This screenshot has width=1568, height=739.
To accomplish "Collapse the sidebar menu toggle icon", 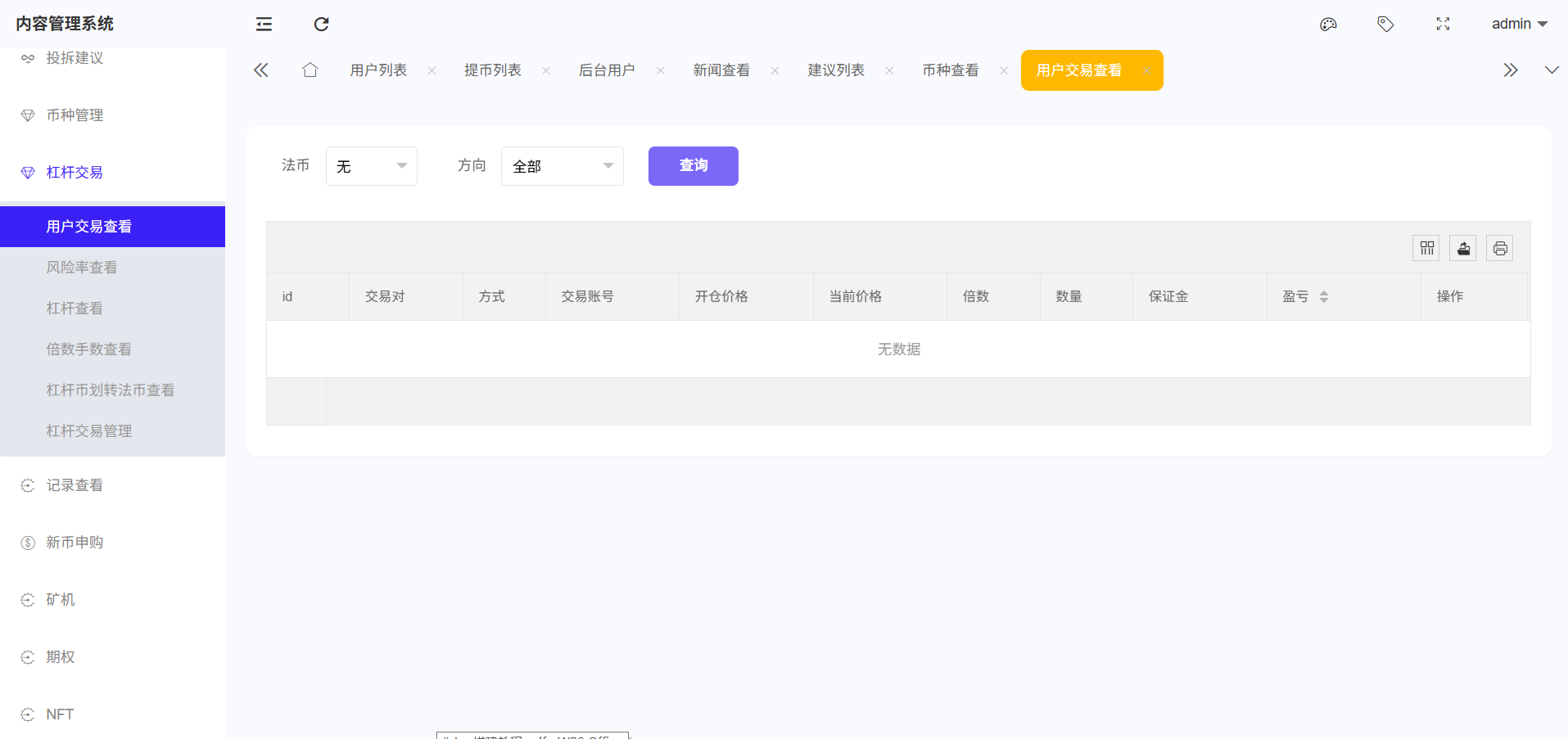I will click(x=264, y=24).
